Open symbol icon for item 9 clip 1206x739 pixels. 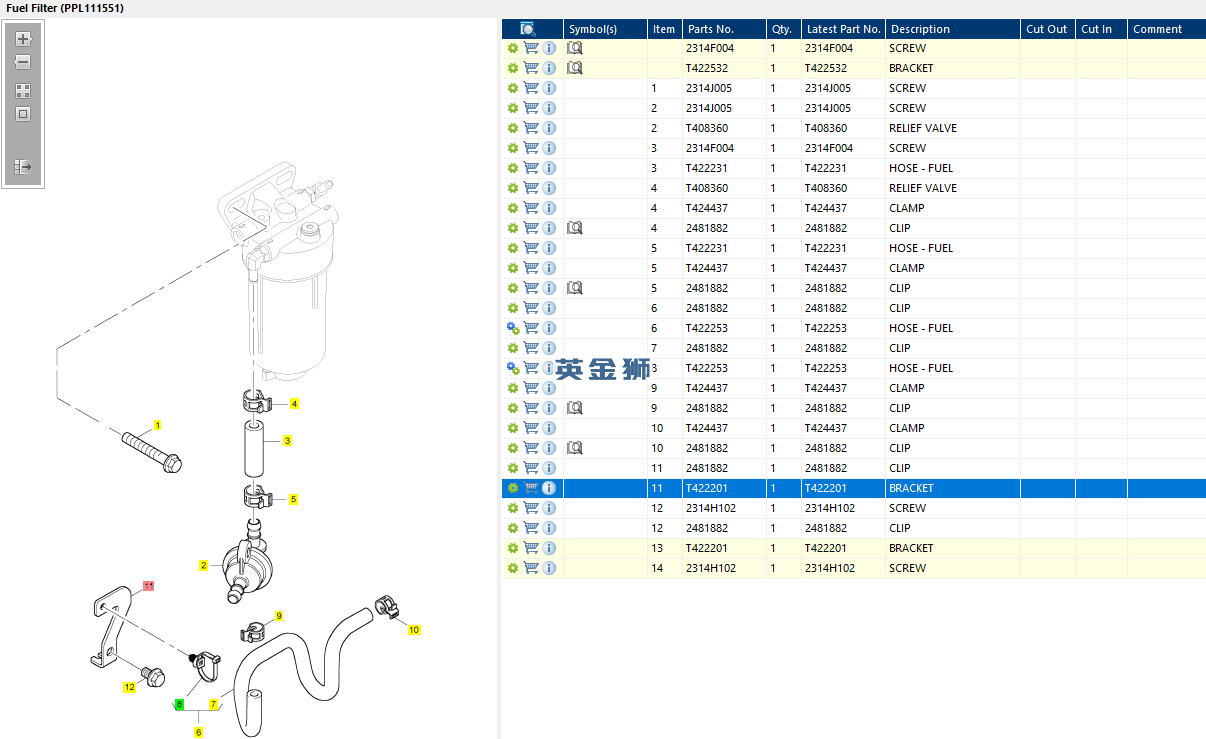pos(575,408)
